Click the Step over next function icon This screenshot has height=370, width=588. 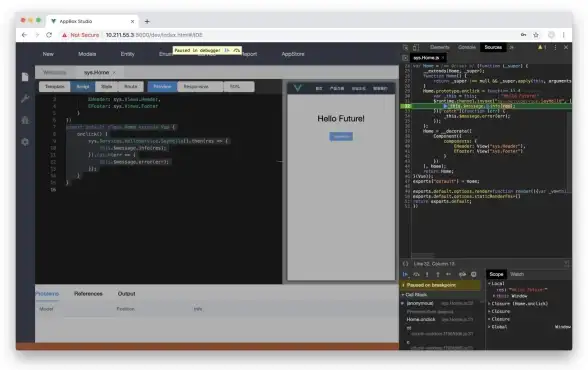point(416,274)
